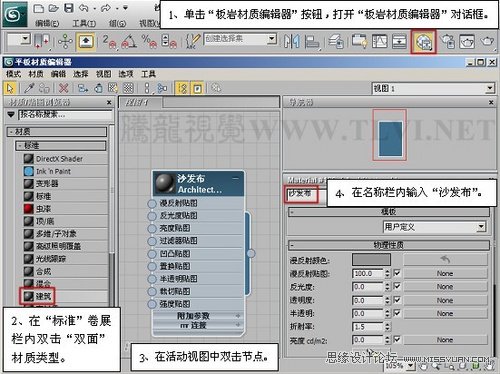500x374 pixels.
Task: Toggle the checkbox for 半透明 map
Action: tap(397, 313)
